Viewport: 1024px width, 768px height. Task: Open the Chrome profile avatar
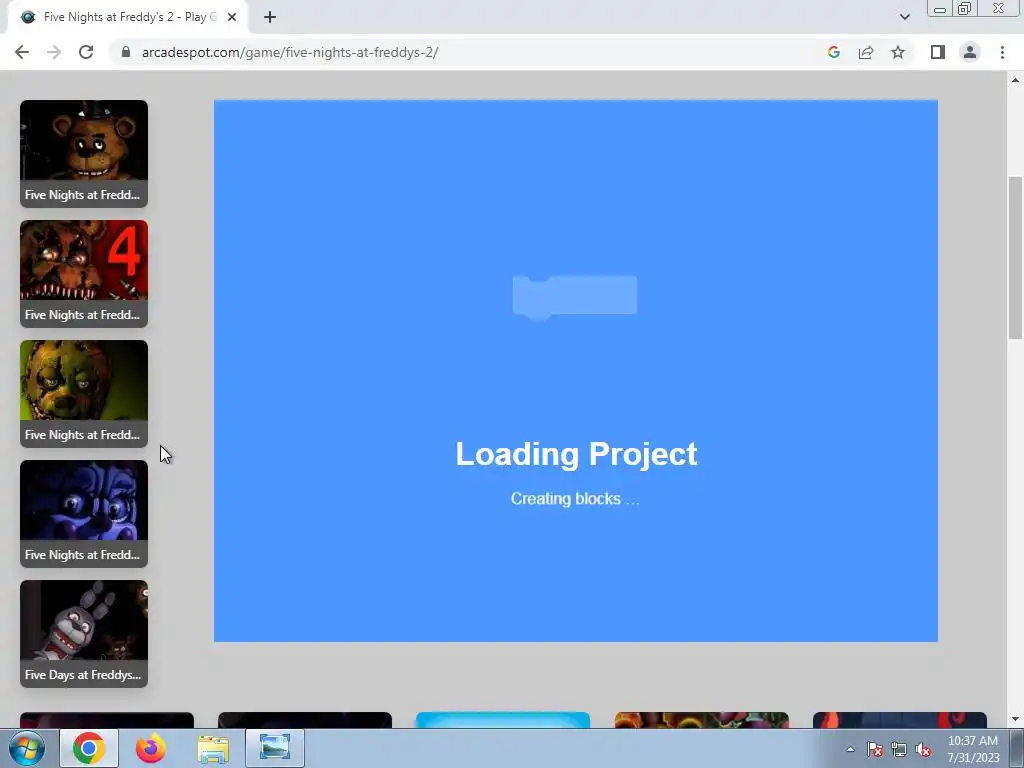click(x=970, y=52)
